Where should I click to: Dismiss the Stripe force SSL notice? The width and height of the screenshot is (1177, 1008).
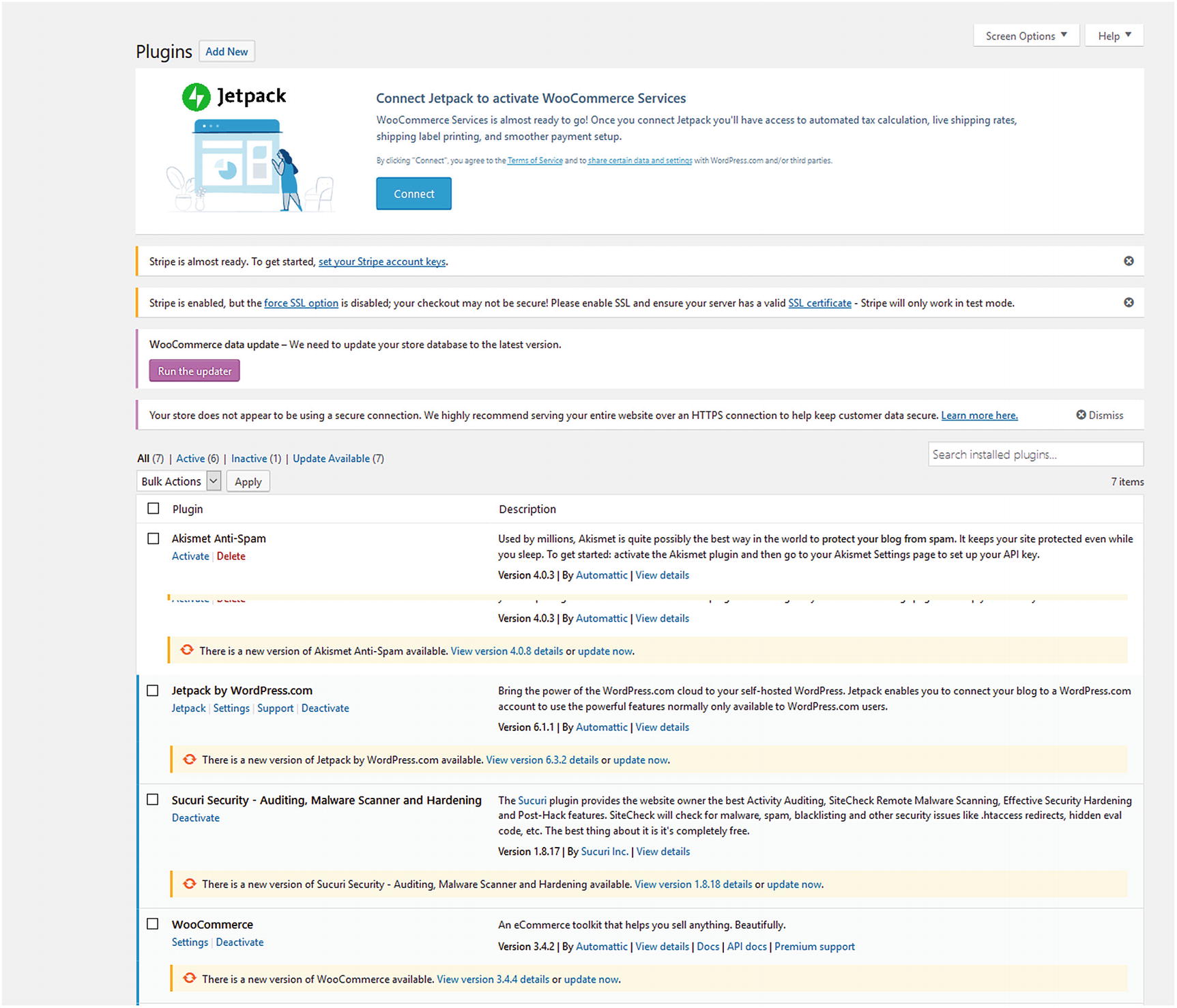click(x=1129, y=303)
